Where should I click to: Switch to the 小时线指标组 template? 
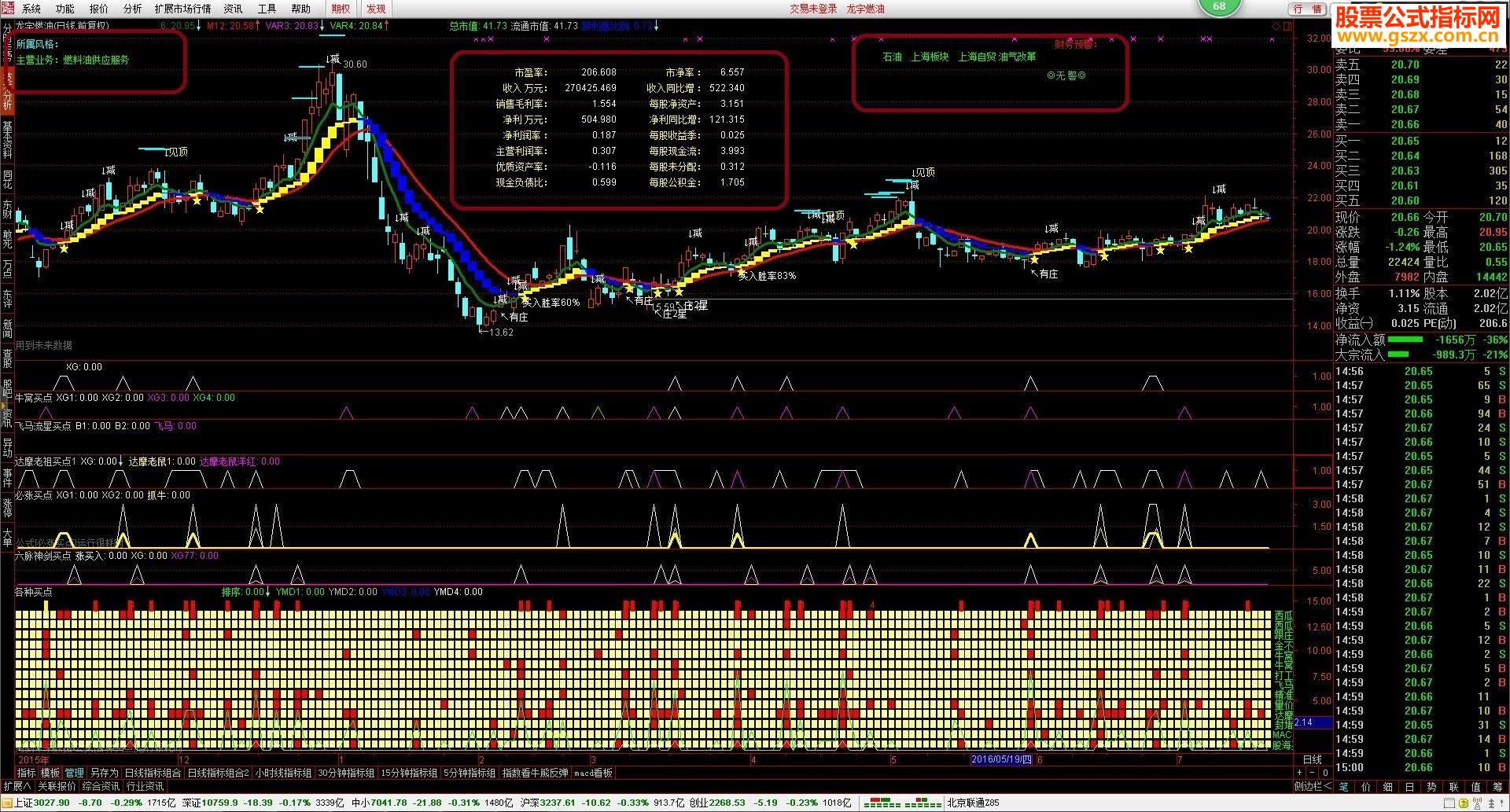click(x=283, y=773)
